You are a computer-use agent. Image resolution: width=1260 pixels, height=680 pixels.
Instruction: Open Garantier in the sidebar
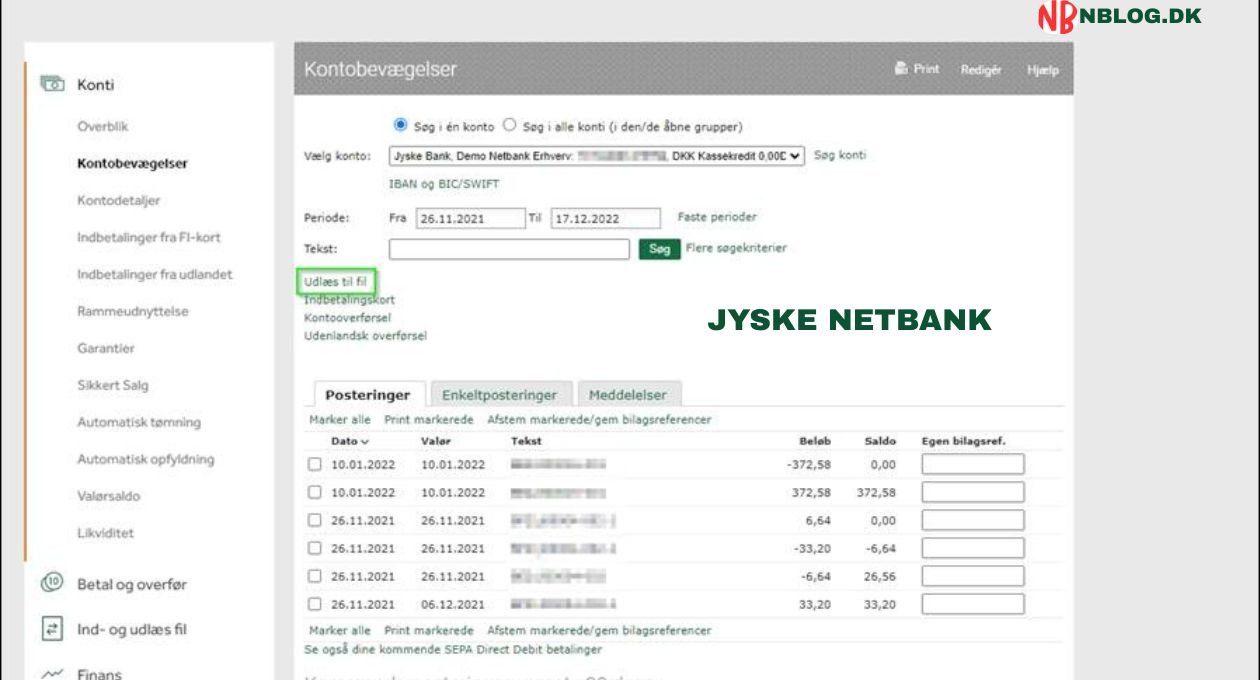[106, 349]
